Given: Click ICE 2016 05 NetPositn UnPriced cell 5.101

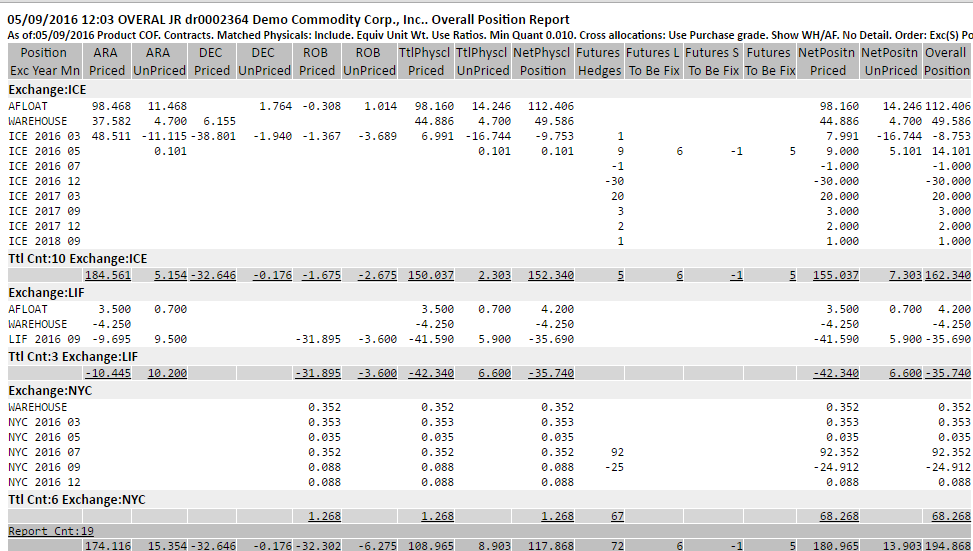Looking at the screenshot, I should point(905,151).
